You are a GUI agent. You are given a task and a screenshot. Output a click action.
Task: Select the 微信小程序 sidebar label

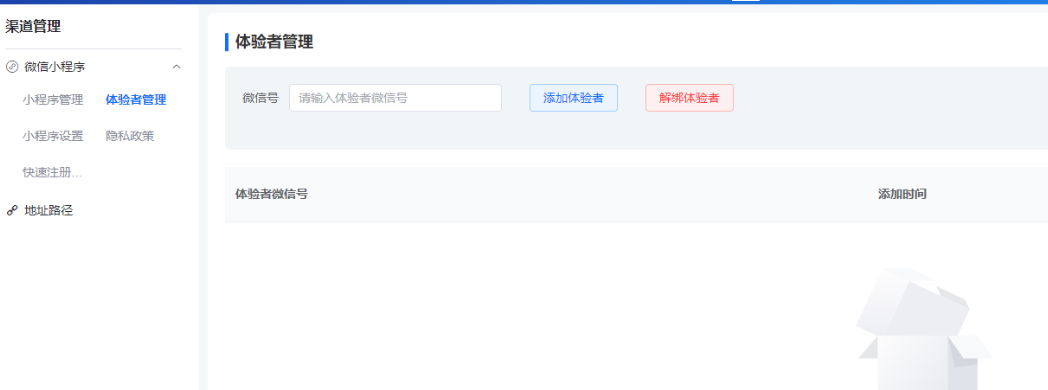(55, 67)
